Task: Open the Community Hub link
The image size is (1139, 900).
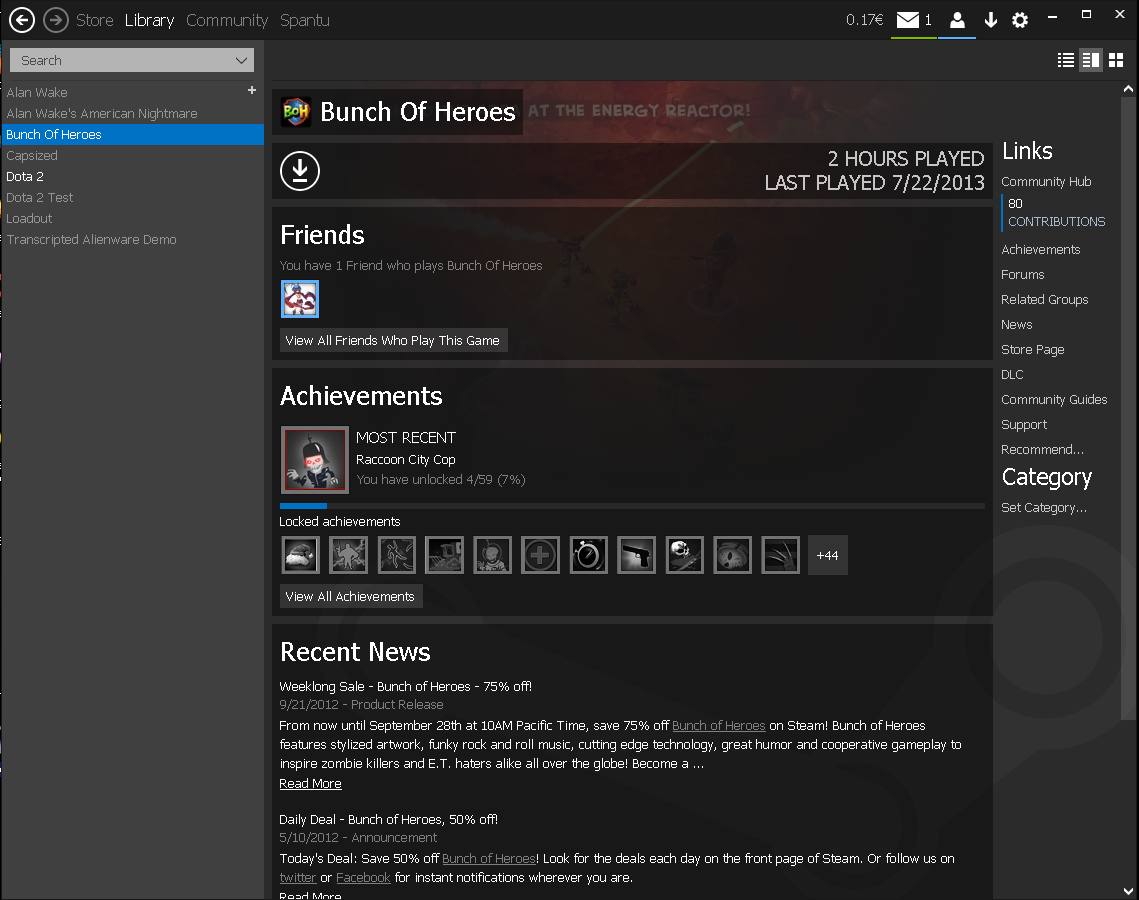Action: tap(1046, 182)
